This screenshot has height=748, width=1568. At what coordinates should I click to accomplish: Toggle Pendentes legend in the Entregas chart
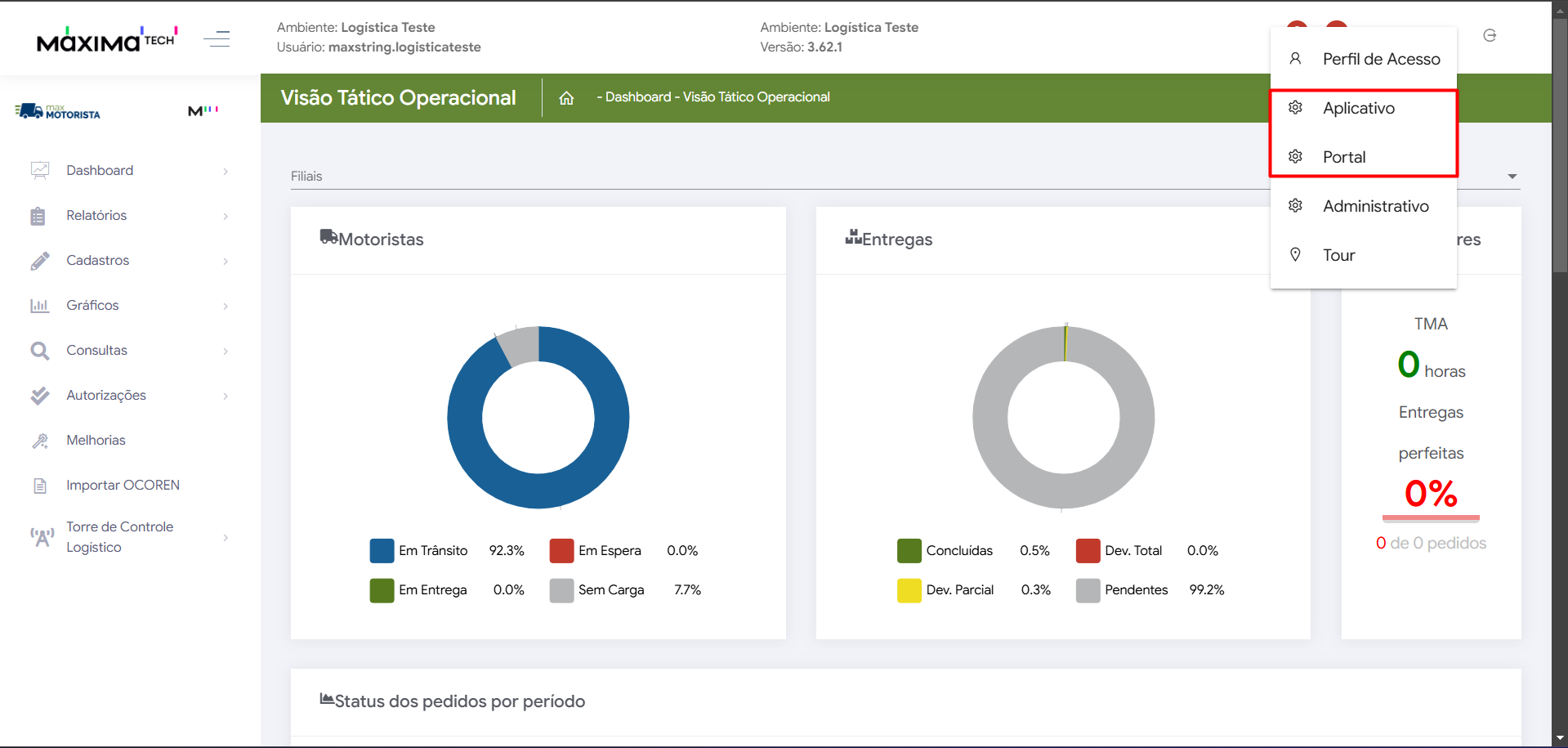point(1136,589)
